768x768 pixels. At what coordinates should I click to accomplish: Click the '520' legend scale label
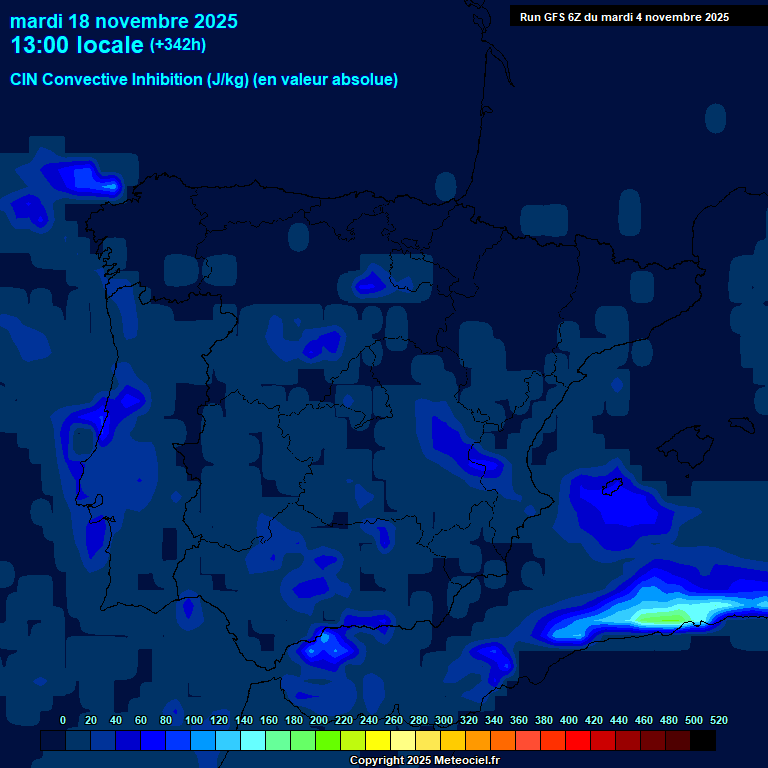[x=718, y=720]
